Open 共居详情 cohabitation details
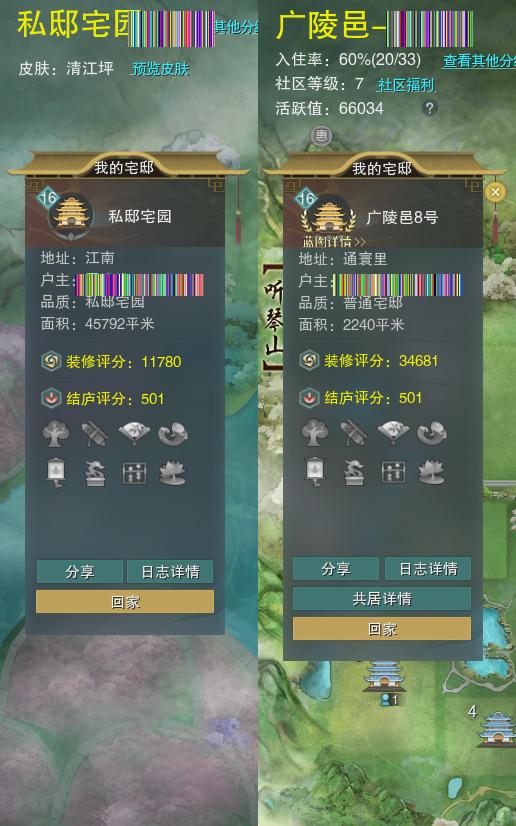The image size is (516, 826). 382,598
